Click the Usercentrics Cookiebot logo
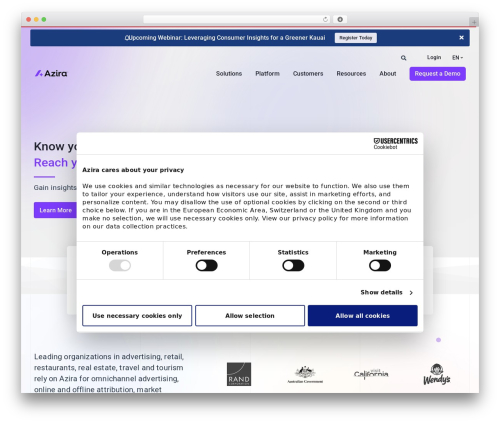The height and width of the screenshot is (423, 500). point(395,144)
